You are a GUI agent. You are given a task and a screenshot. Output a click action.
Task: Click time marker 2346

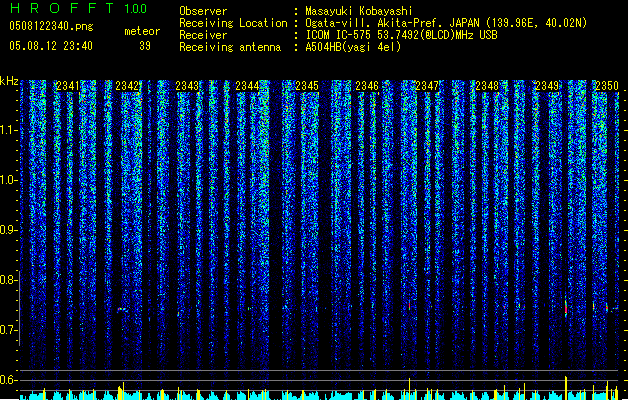[367, 86]
